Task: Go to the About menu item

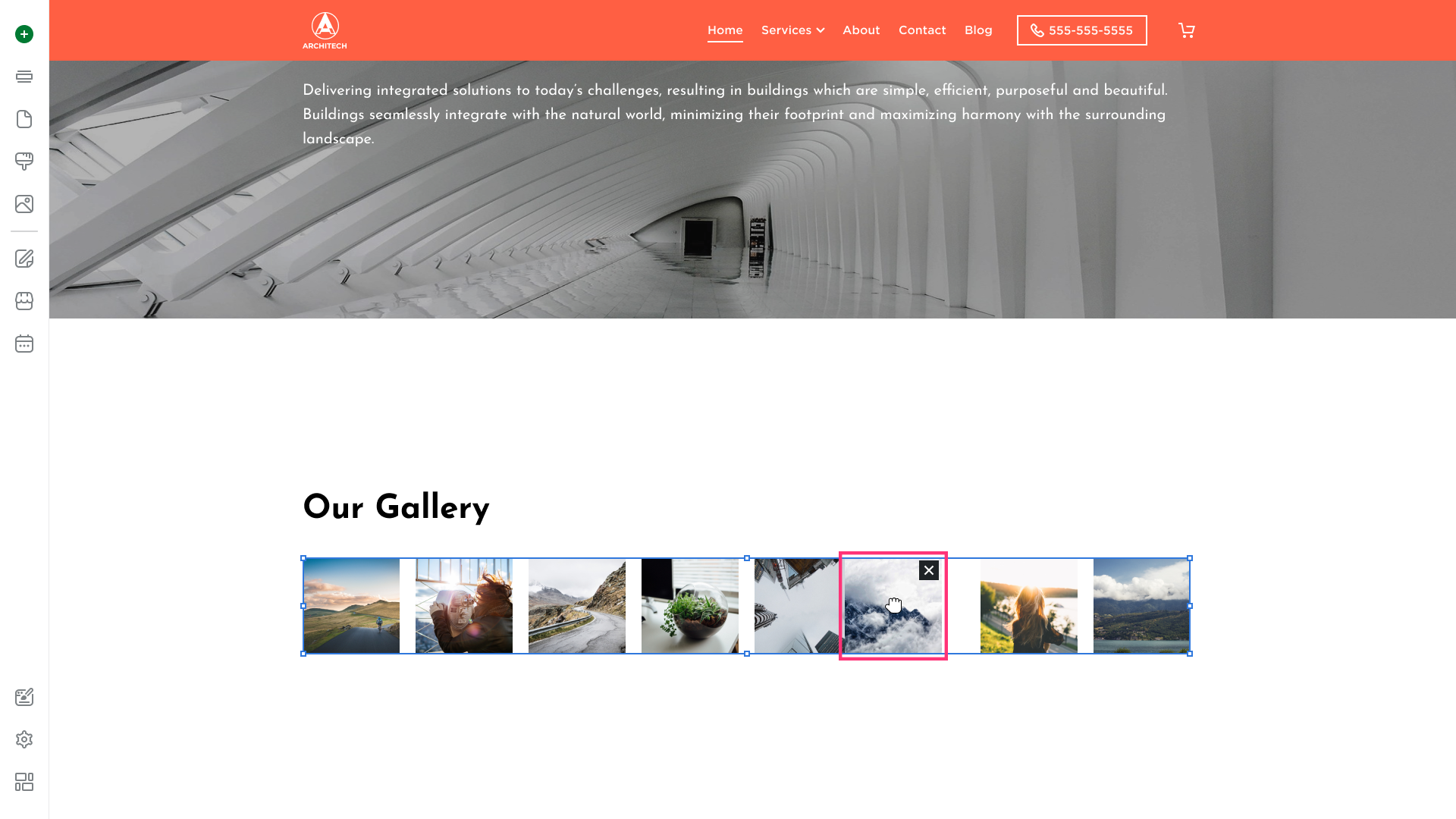Action: (x=861, y=30)
